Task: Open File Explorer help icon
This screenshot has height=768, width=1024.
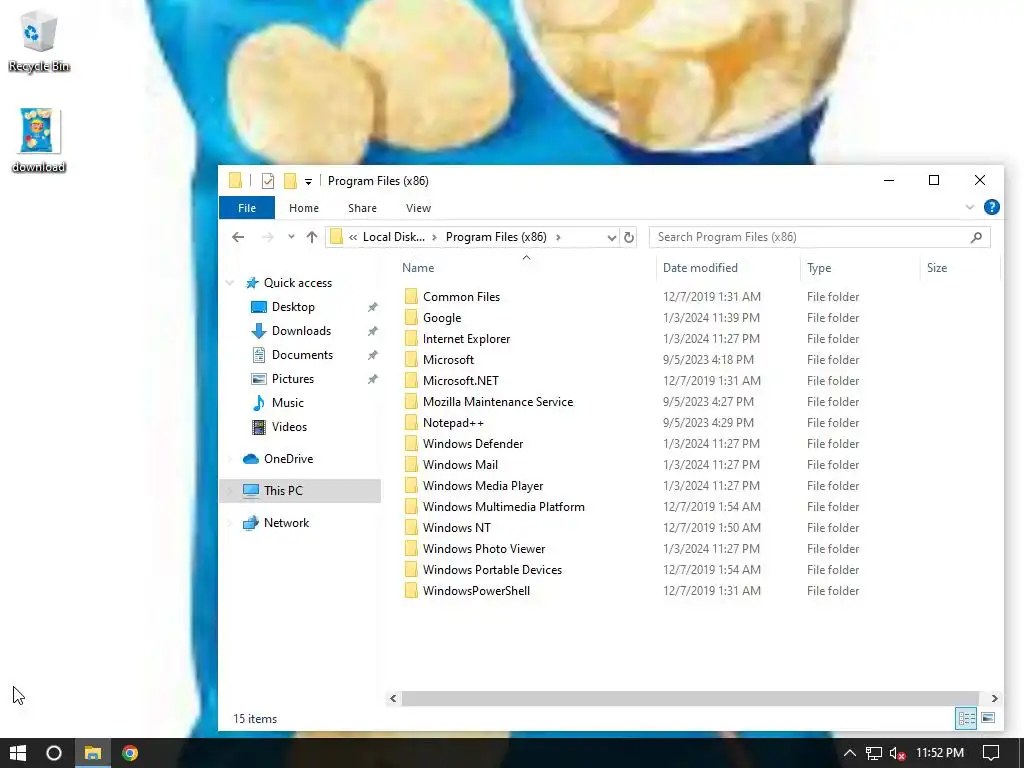Action: pyautogui.click(x=991, y=208)
